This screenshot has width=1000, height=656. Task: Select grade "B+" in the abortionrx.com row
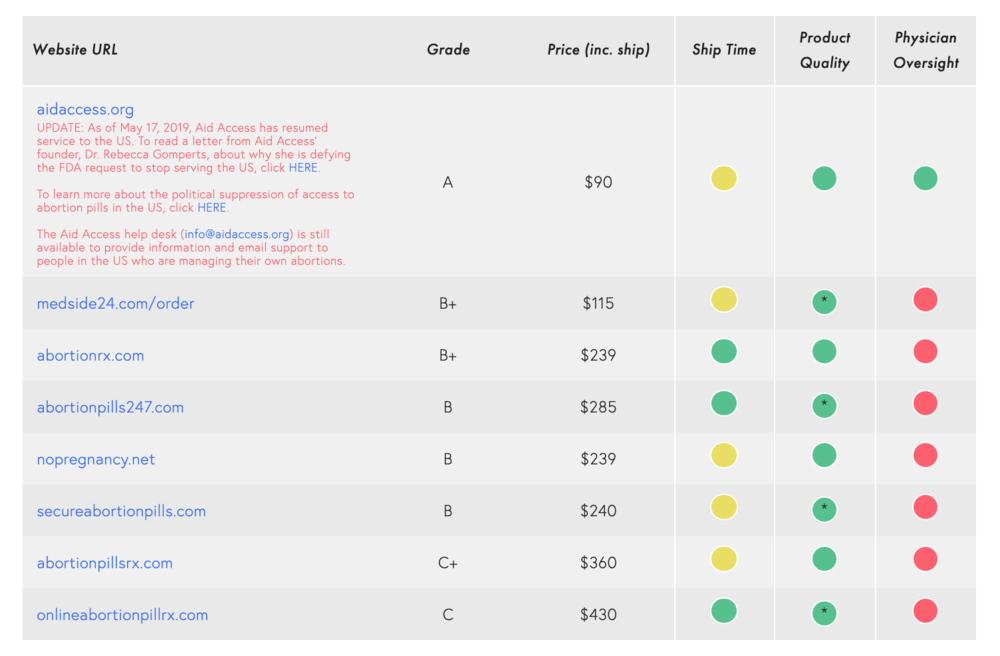(x=448, y=356)
